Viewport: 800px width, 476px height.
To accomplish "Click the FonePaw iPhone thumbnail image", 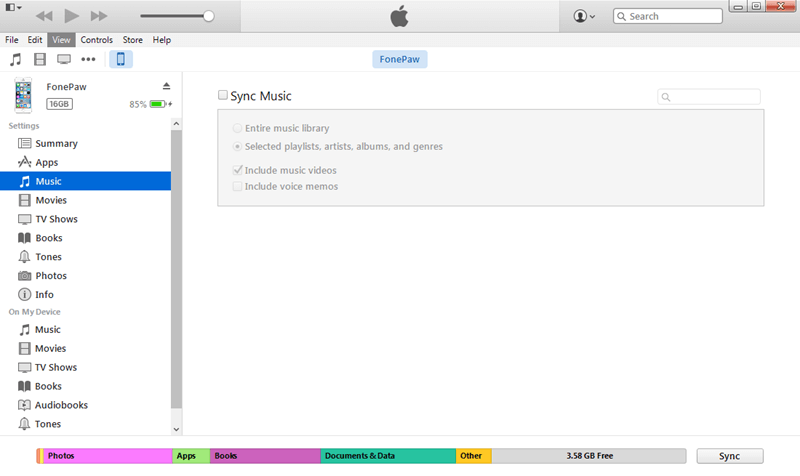I will tap(23, 95).
